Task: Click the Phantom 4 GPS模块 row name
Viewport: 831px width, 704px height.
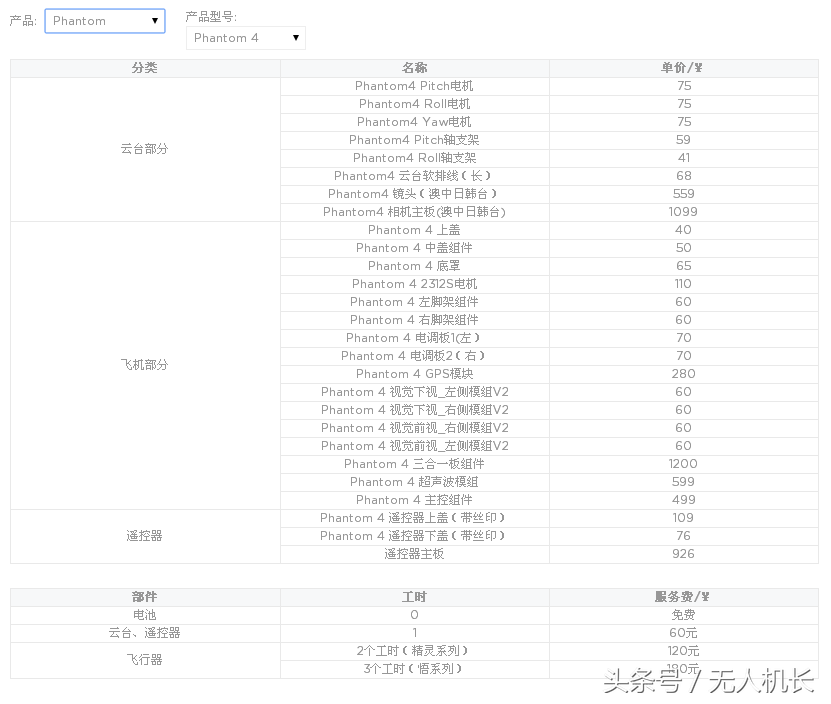Action: [x=414, y=374]
